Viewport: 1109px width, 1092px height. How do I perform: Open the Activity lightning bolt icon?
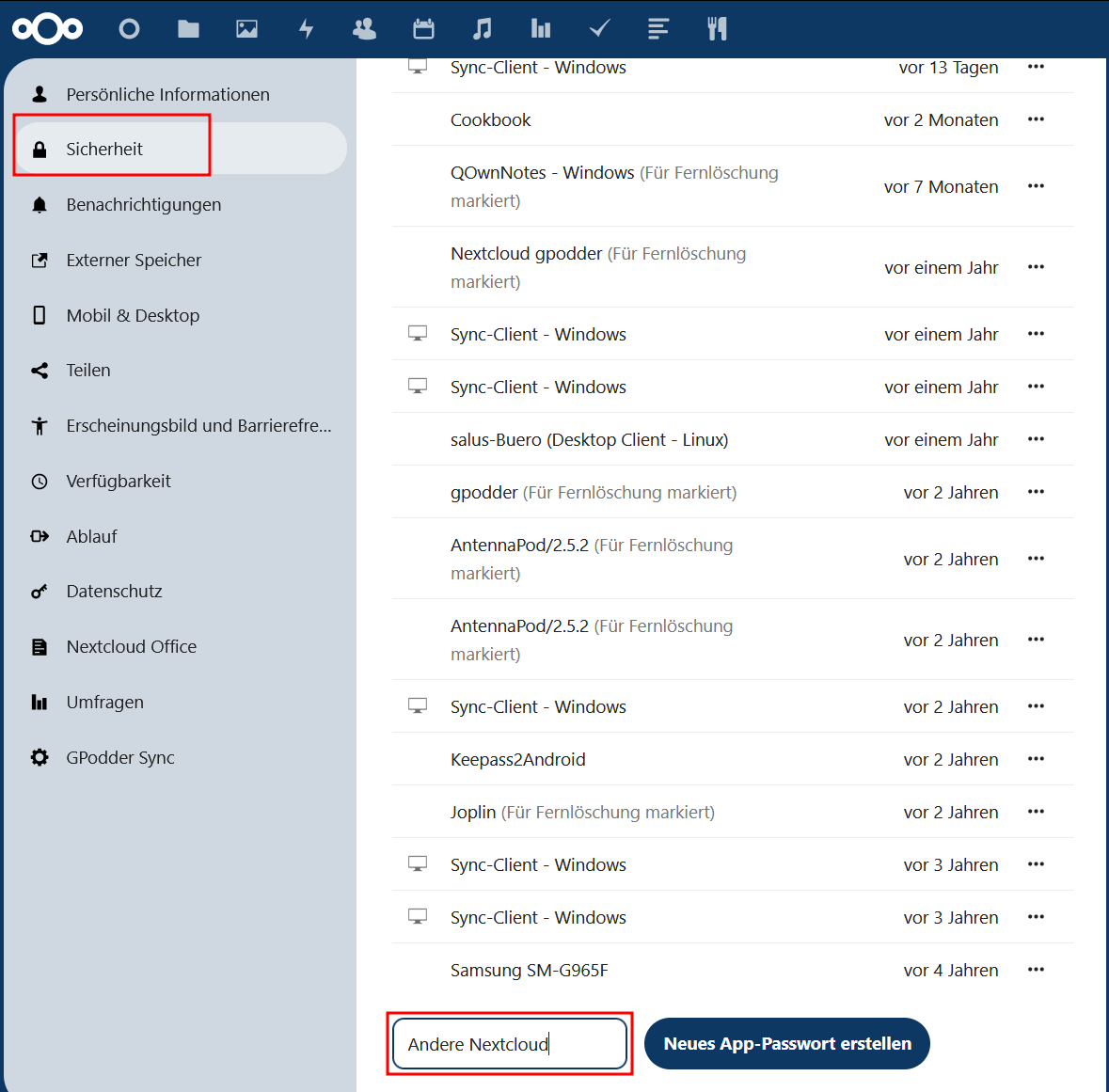pyautogui.click(x=306, y=29)
